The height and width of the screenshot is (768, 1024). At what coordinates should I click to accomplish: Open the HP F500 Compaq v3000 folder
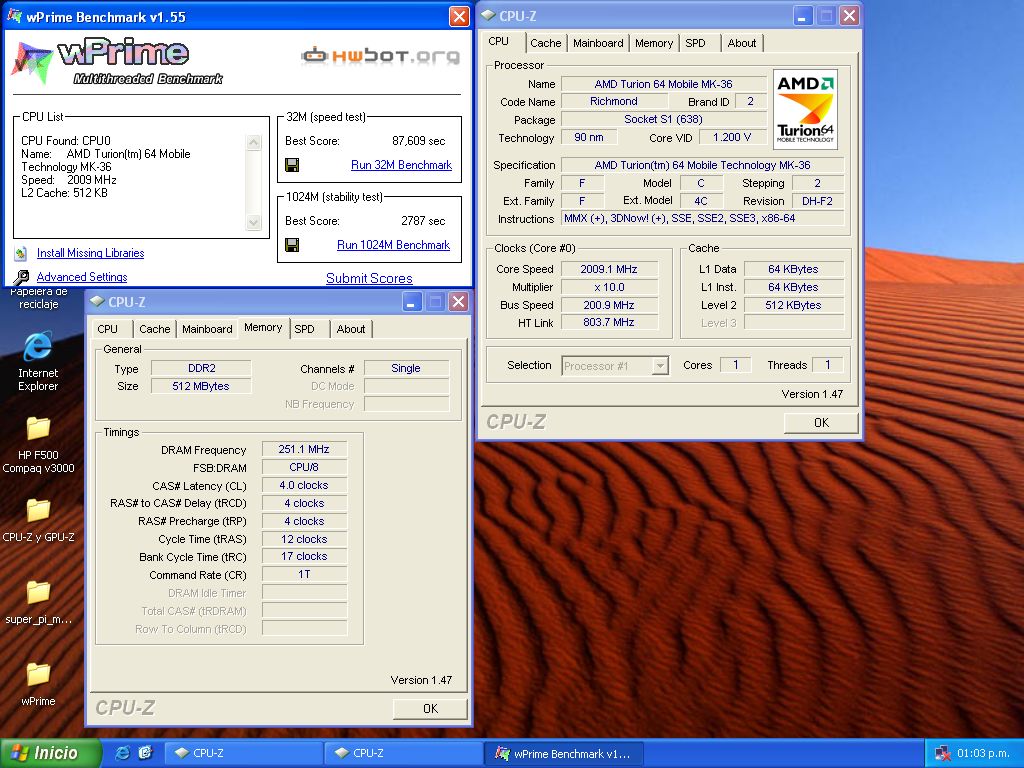(x=38, y=444)
